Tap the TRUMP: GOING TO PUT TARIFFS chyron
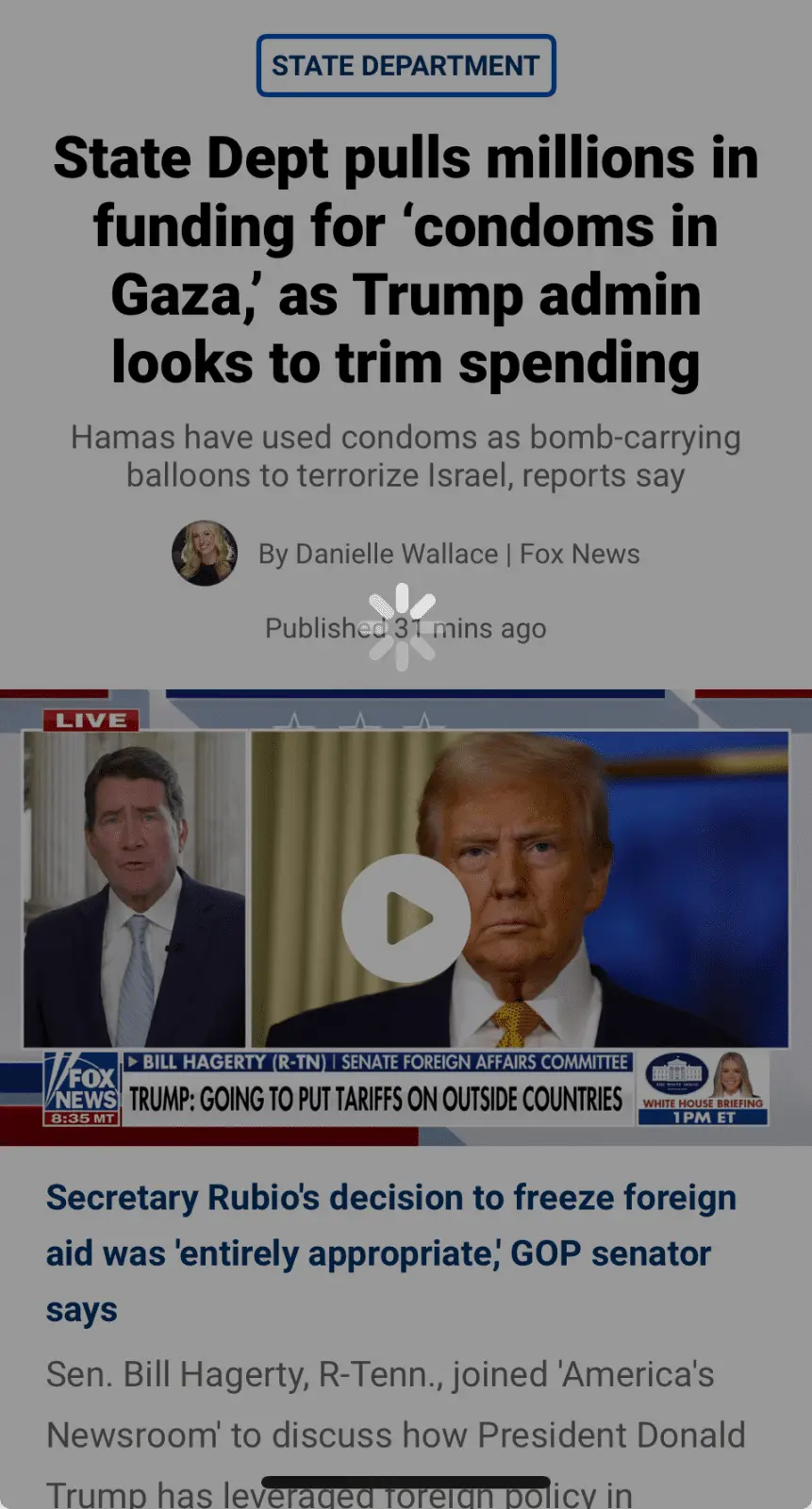Viewport: 812px width, 1509px height. click(x=375, y=1099)
